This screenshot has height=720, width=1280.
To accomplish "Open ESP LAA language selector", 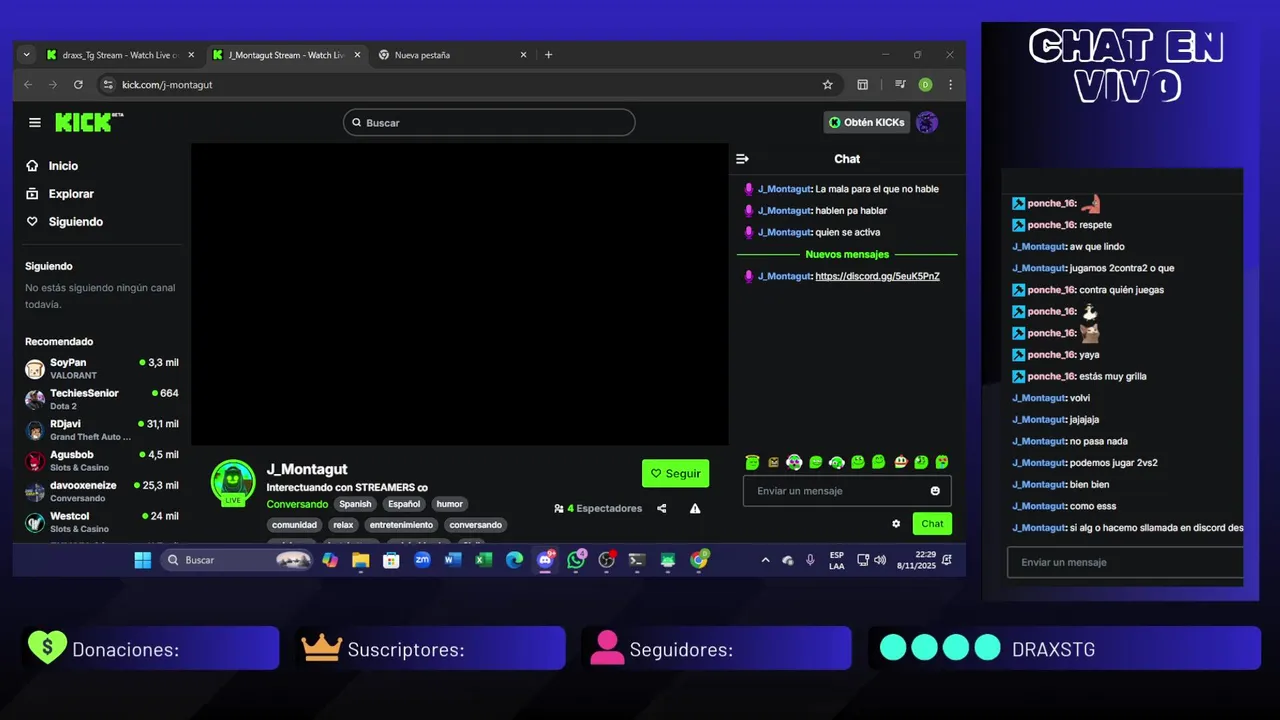I will (x=837, y=560).
